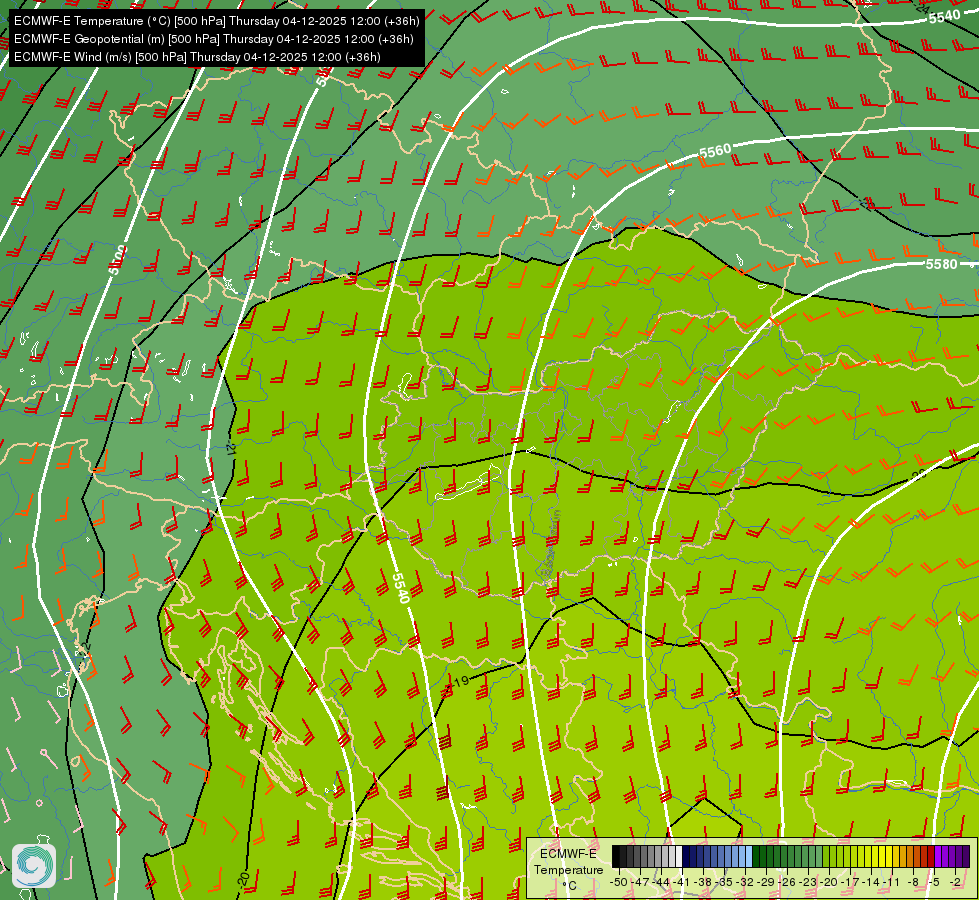Click the -20 legend value
Screen dimensions: 979x900
829,882
